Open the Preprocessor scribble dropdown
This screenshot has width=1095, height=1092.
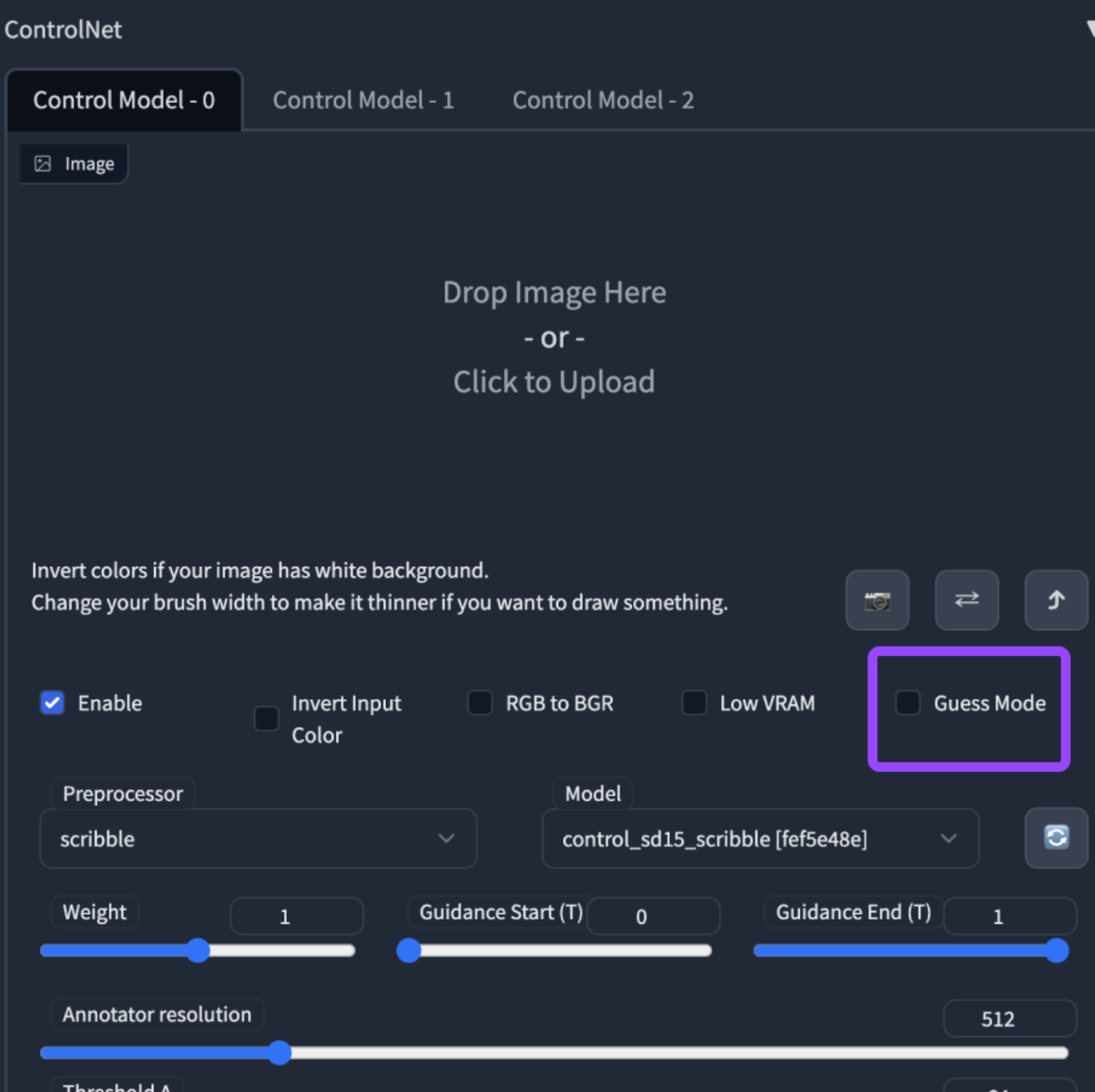coord(258,838)
